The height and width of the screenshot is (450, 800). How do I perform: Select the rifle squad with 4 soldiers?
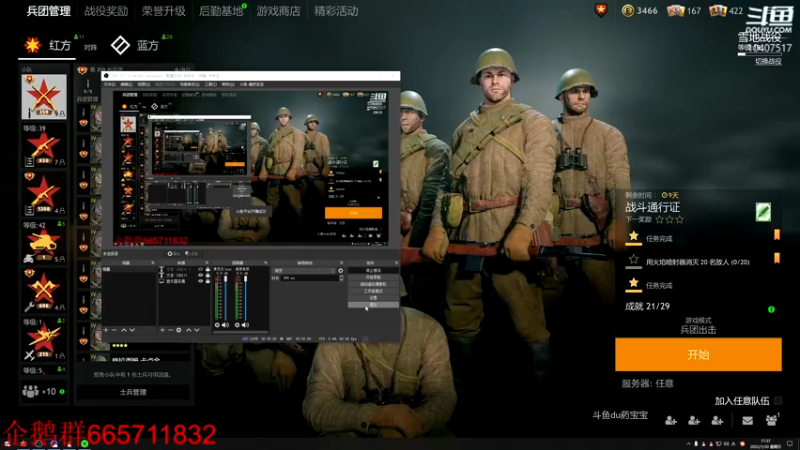point(44,195)
